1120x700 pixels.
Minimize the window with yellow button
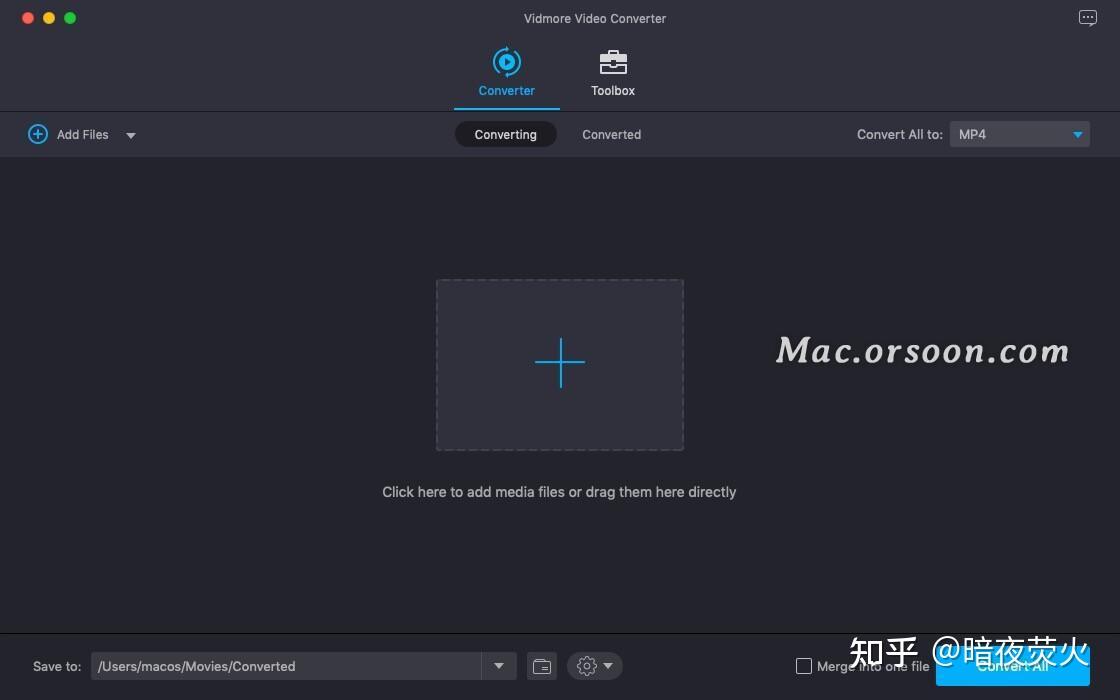[x=49, y=18]
